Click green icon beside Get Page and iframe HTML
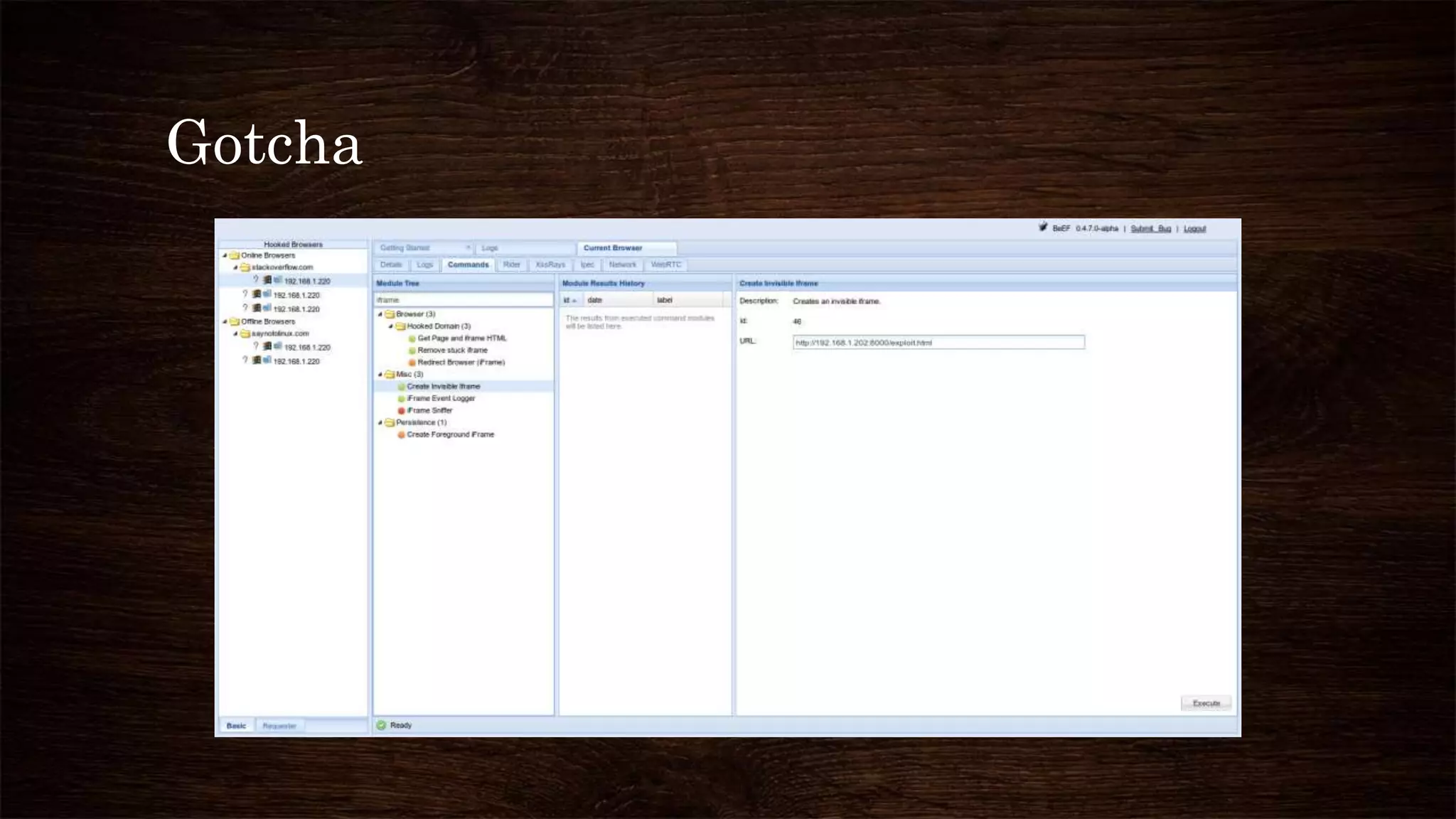Image resolution: width=1456 pixels, height=819 pixels. click(412, 339)
